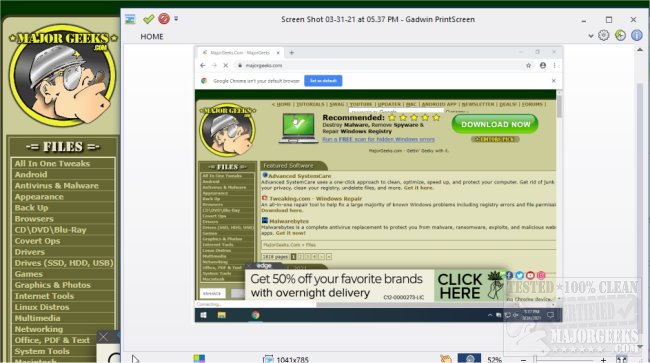Image resolution: width=650 pixels, height=363 pixels.
Task: Click the new tab plus in captured Chrome
Action: [291, 53]
